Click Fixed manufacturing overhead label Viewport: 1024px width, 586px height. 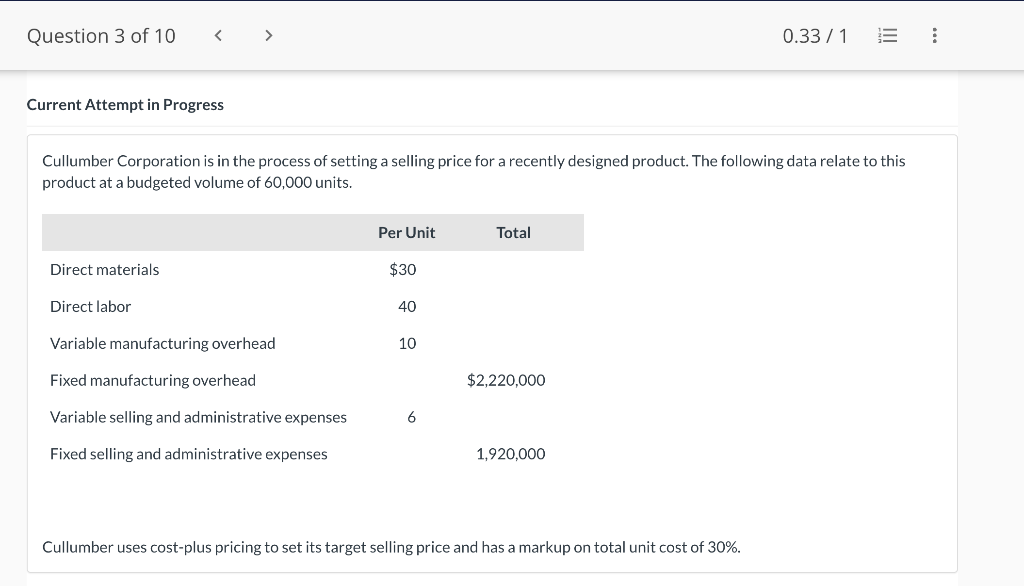click(x=153, y=380)
